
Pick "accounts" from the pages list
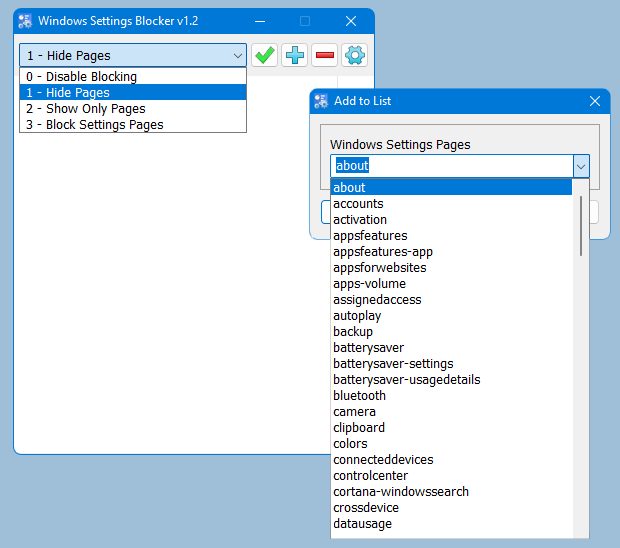[x=358, y=204]
